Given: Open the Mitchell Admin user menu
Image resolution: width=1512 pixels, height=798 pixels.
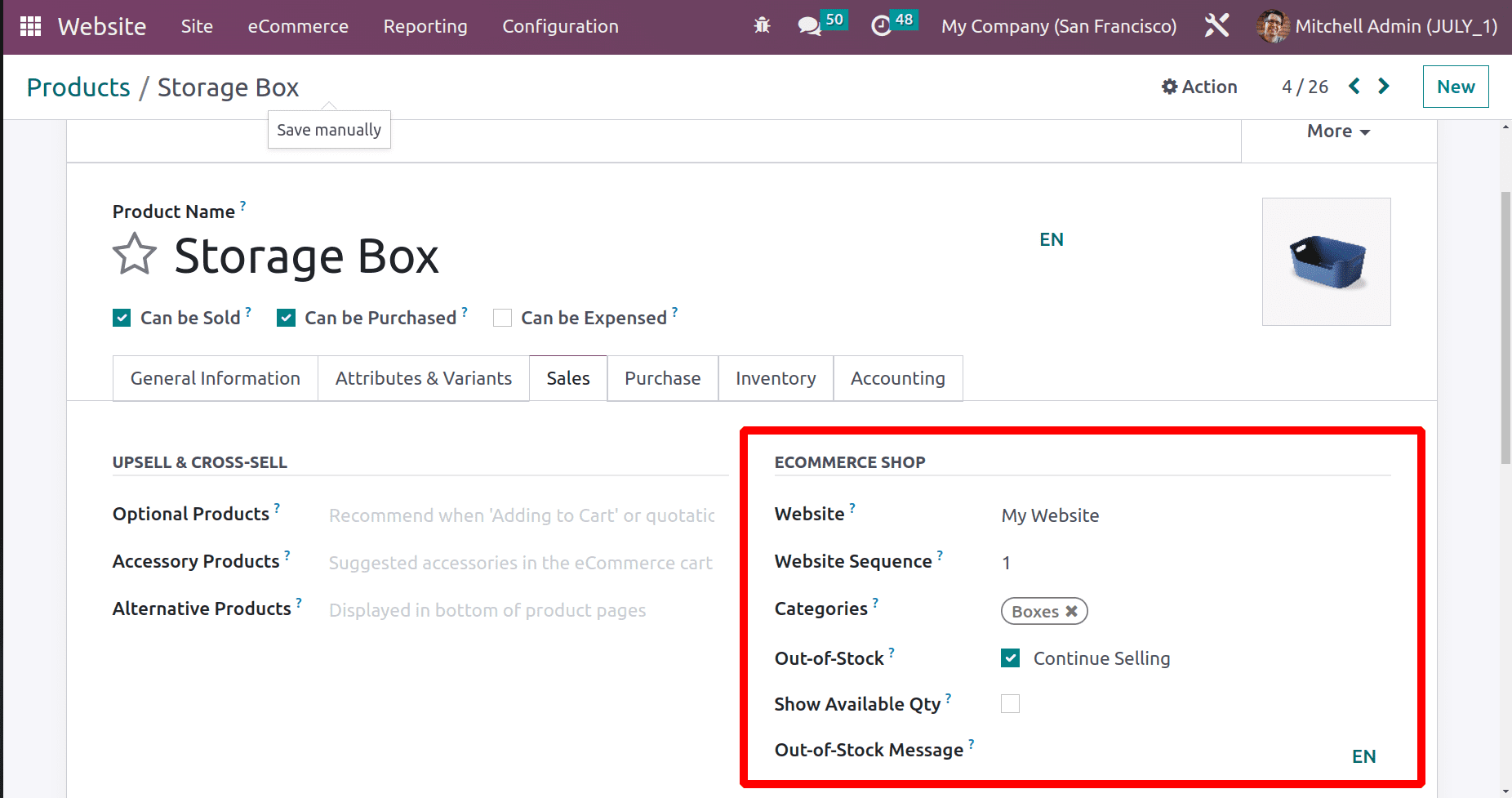Looking at the screenshot, I should click(x=1377, y=26).
